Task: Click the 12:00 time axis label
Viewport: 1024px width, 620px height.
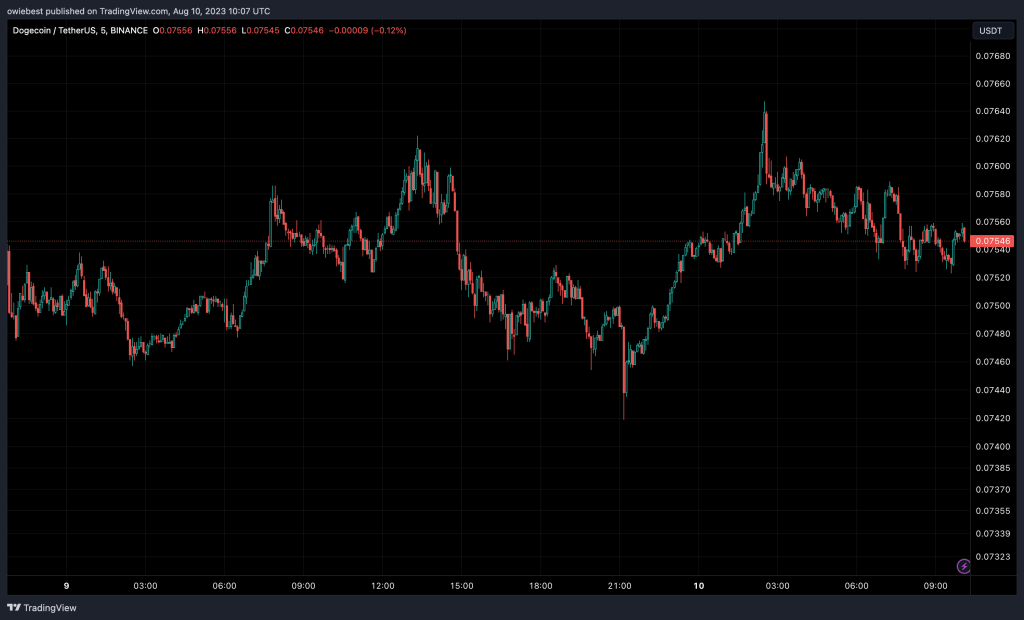Action: click(x=382, y=586)
